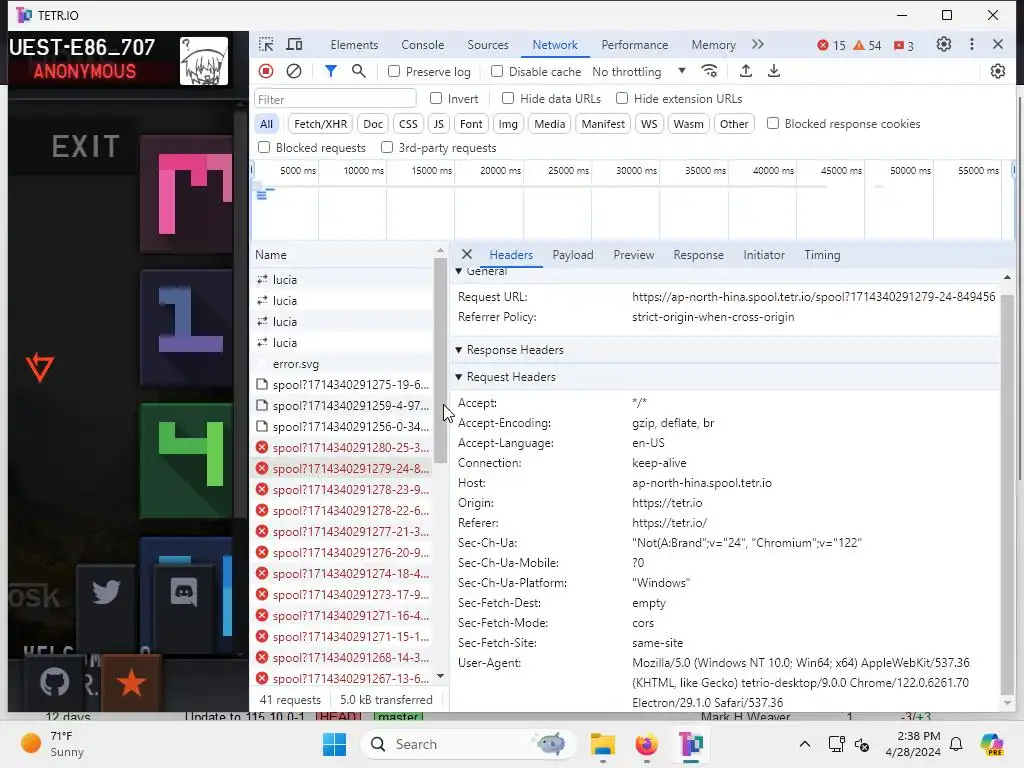Filter requests by Fetch/XHR
This screenshot has height=768, width=1024.
320,123
